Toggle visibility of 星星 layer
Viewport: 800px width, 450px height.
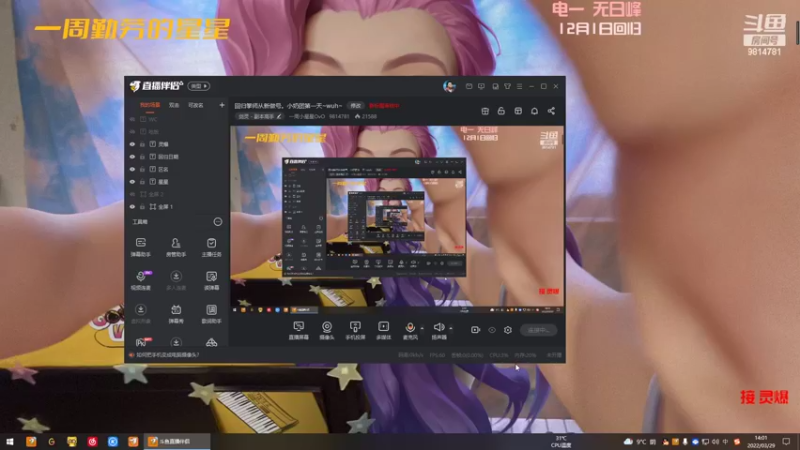pos(132,182)
